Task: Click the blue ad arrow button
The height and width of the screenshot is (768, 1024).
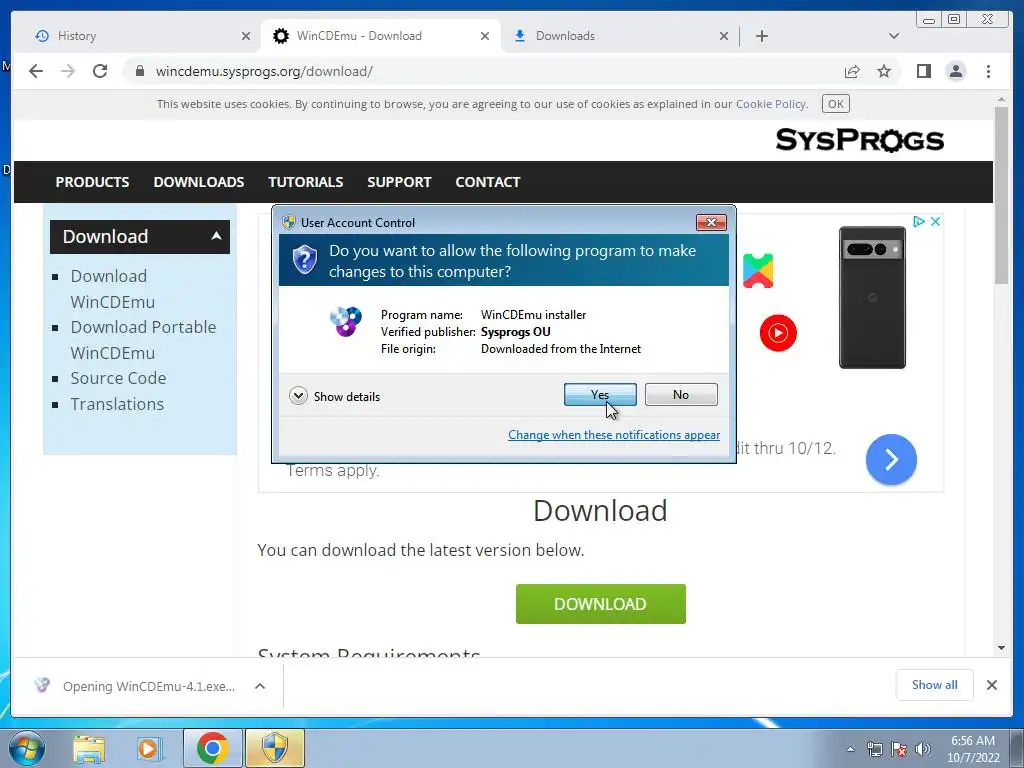Action: click(x=891, y=460)
